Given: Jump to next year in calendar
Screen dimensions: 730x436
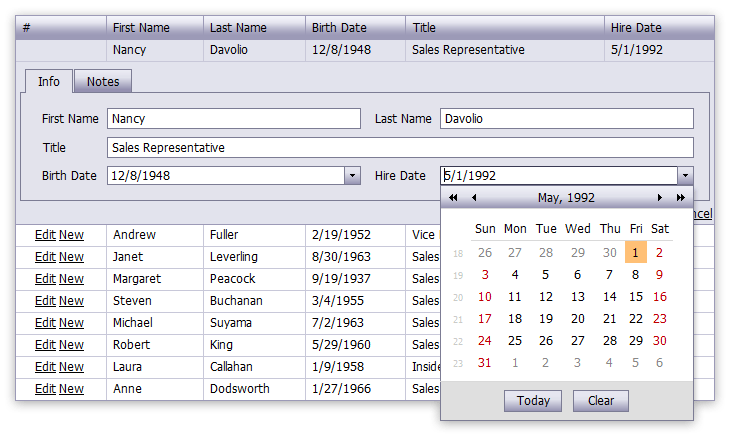Looking at the screenshot, I should tap(681, 198).
